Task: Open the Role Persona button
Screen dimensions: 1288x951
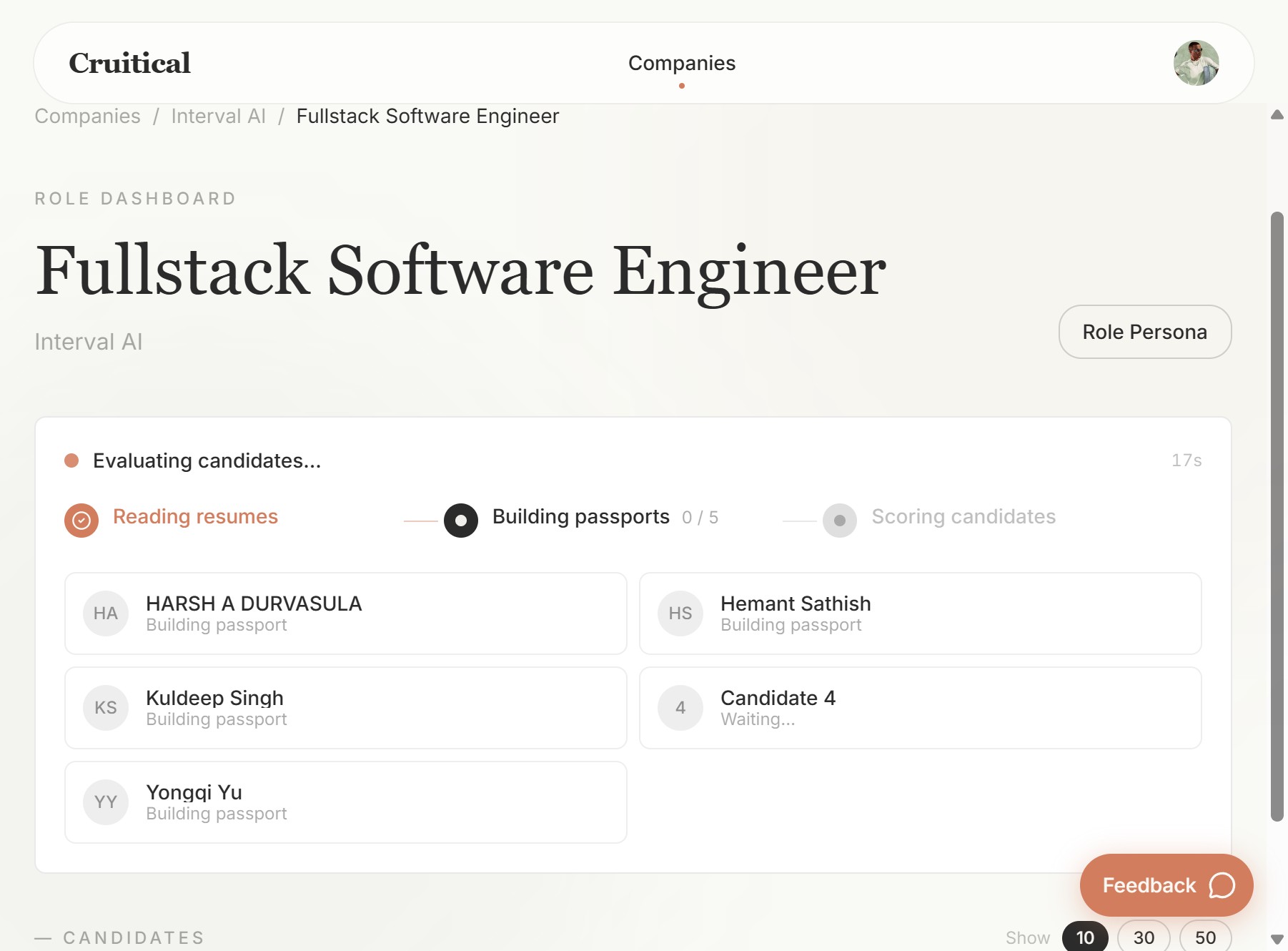Action: [1144, 332]
